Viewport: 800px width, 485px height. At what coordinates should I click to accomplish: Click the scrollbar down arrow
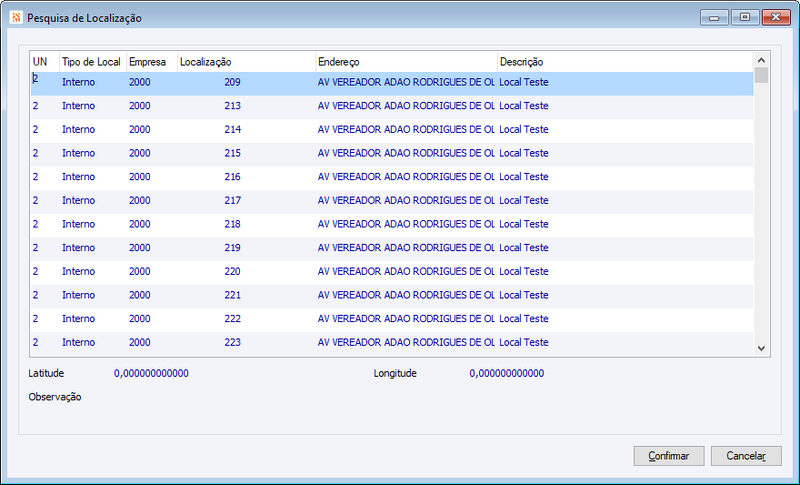(x=761, y=348)
